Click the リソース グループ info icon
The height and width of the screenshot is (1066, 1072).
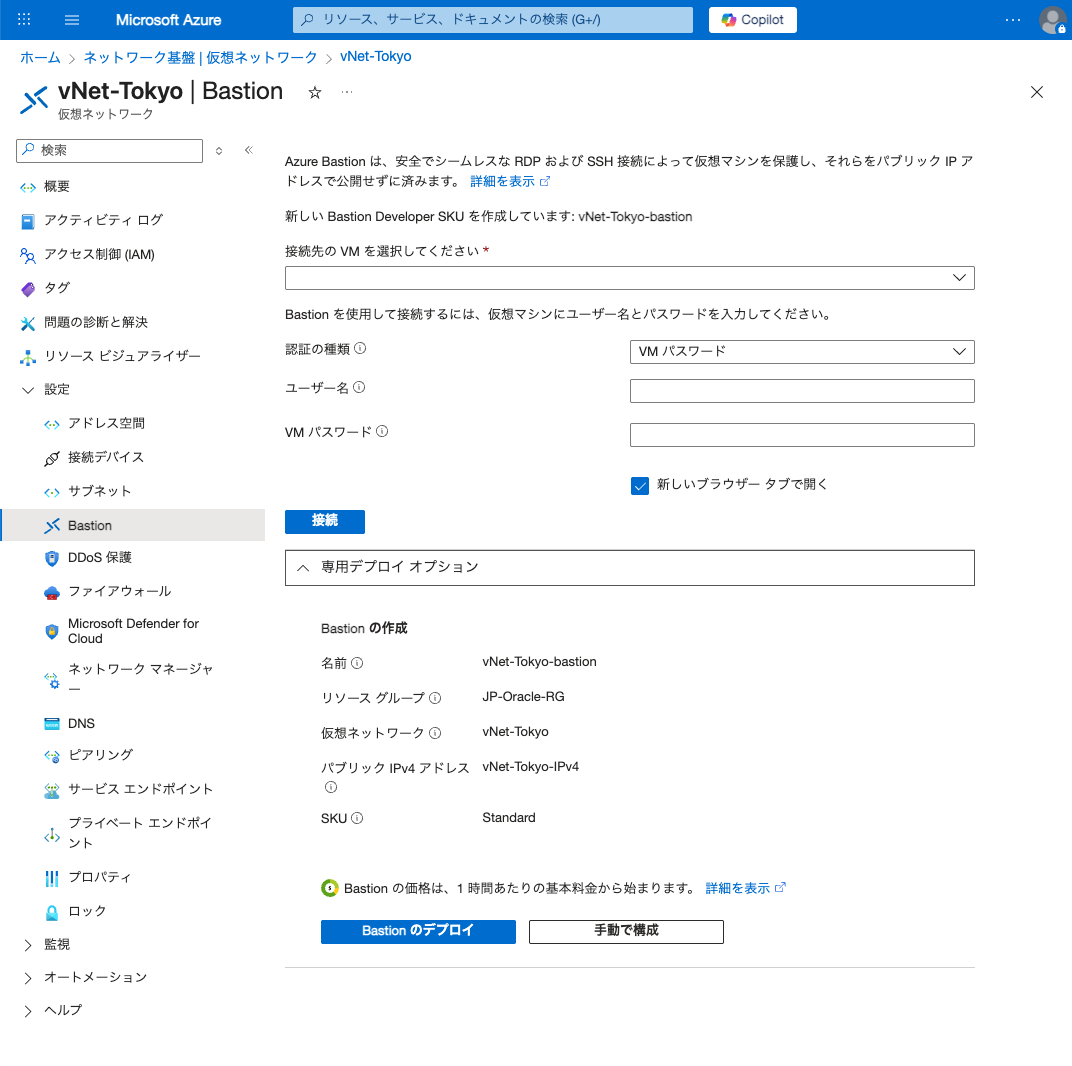(435, 697)
